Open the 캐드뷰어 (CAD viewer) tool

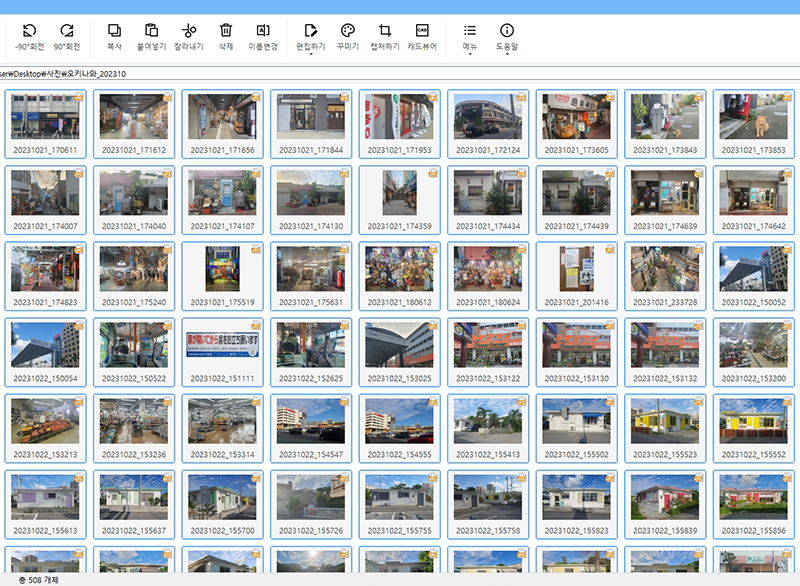pos(422,37)
